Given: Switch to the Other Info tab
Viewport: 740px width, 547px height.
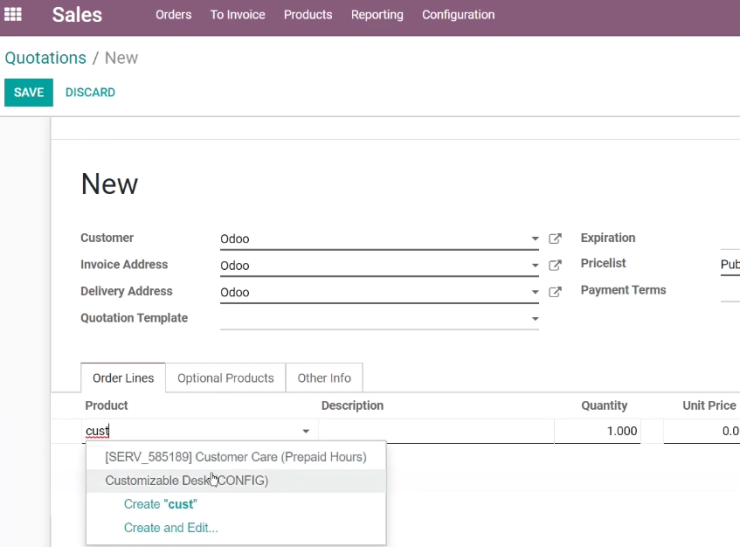Looking at the screenshot, I should click(x=324, y=378).
